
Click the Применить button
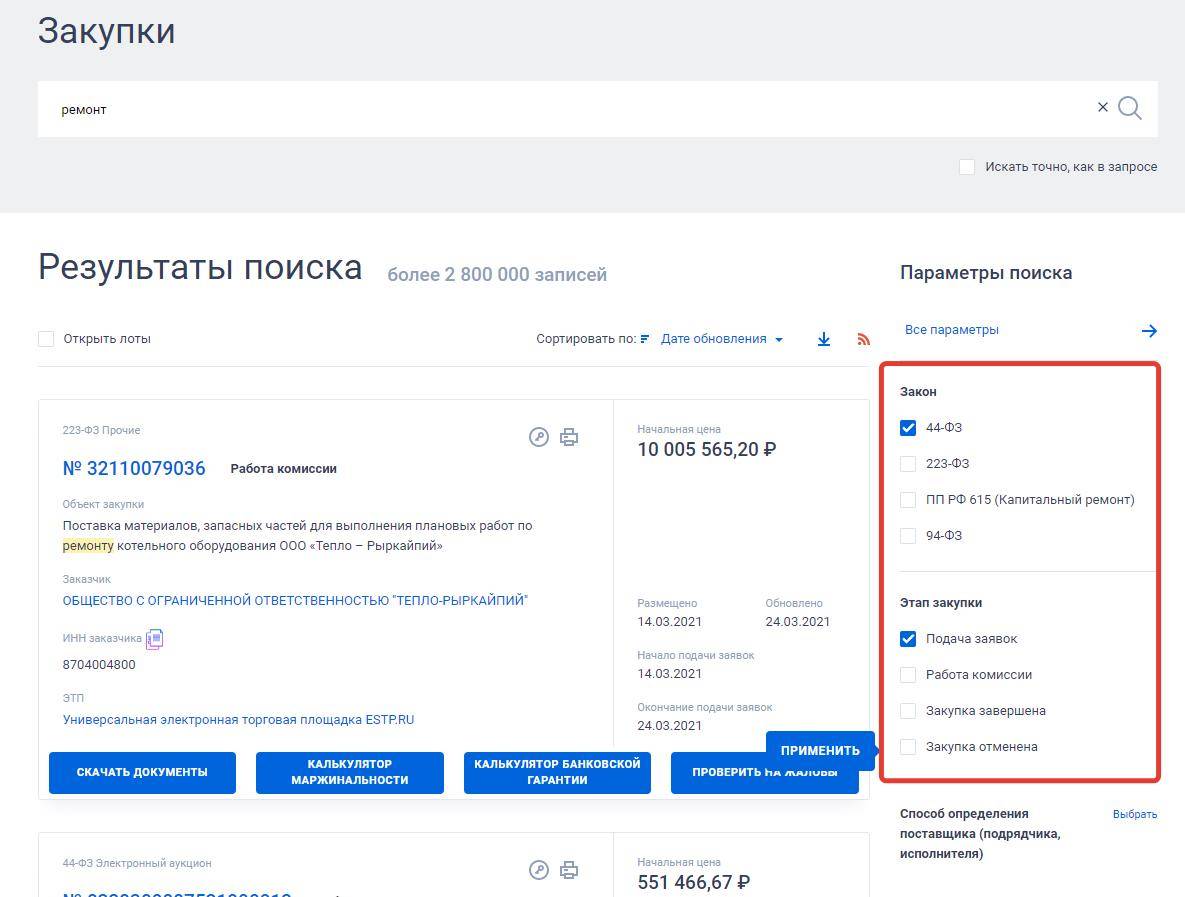click(819, 750)
